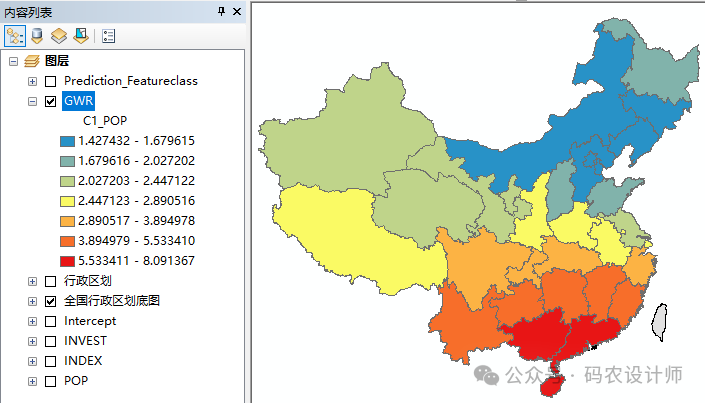The image size is (705, 403).
Task: Click legend label 3.894979 - 5.533410
Action: pos(137,241)
